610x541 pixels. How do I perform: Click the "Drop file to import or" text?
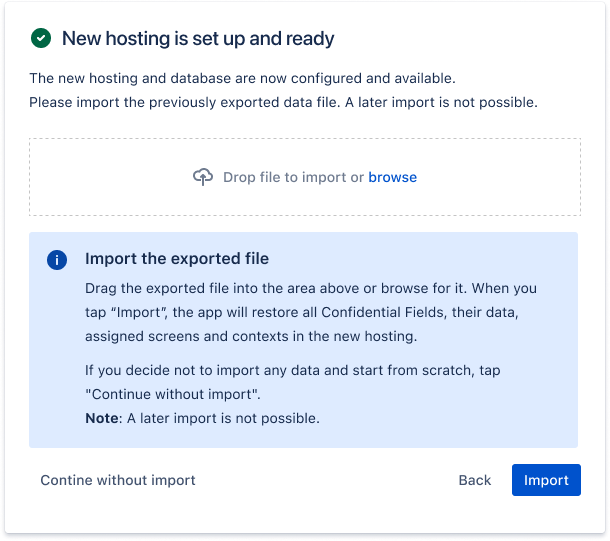293,177
